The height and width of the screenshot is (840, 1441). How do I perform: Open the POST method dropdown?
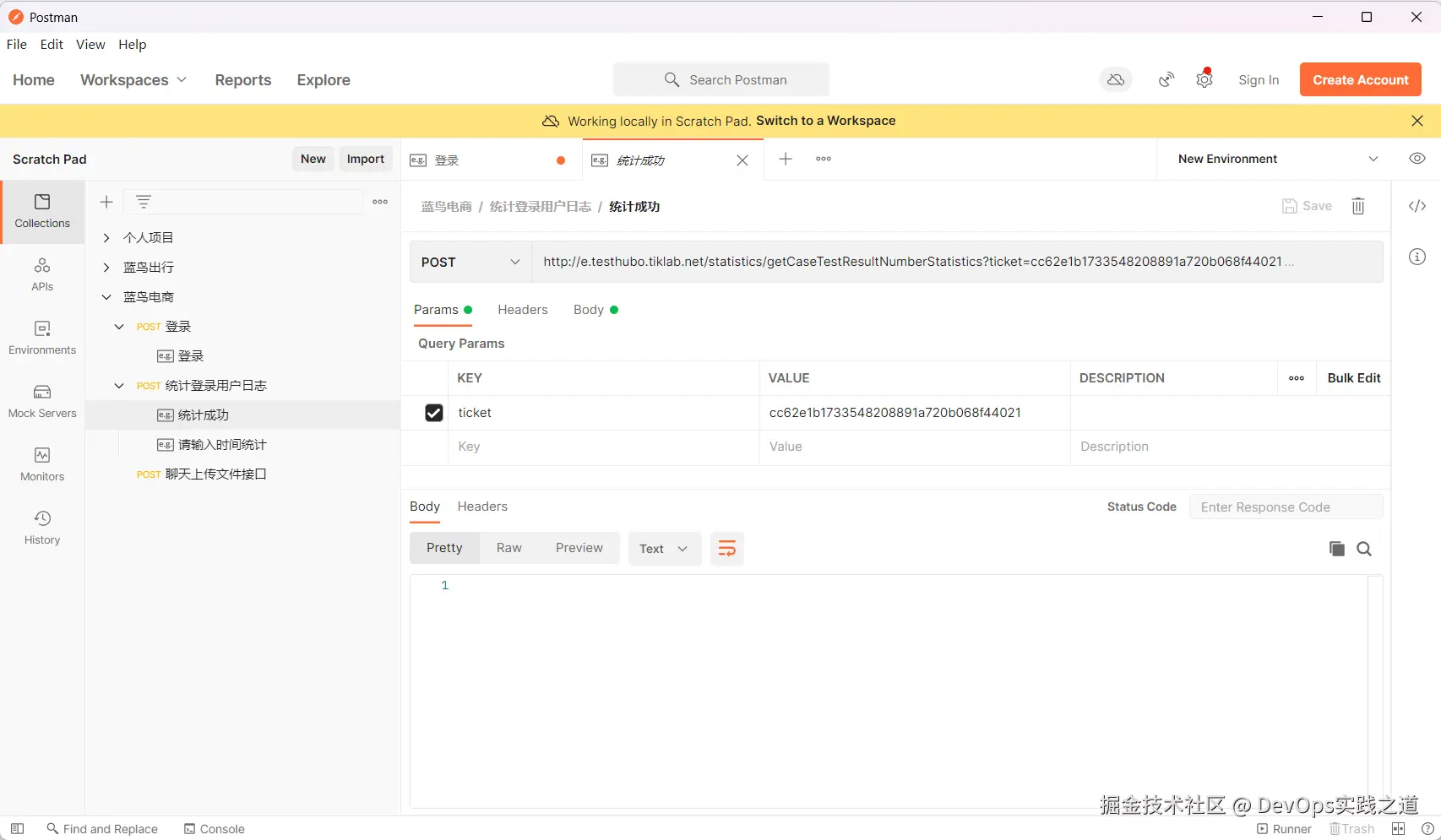click(470, 262)
